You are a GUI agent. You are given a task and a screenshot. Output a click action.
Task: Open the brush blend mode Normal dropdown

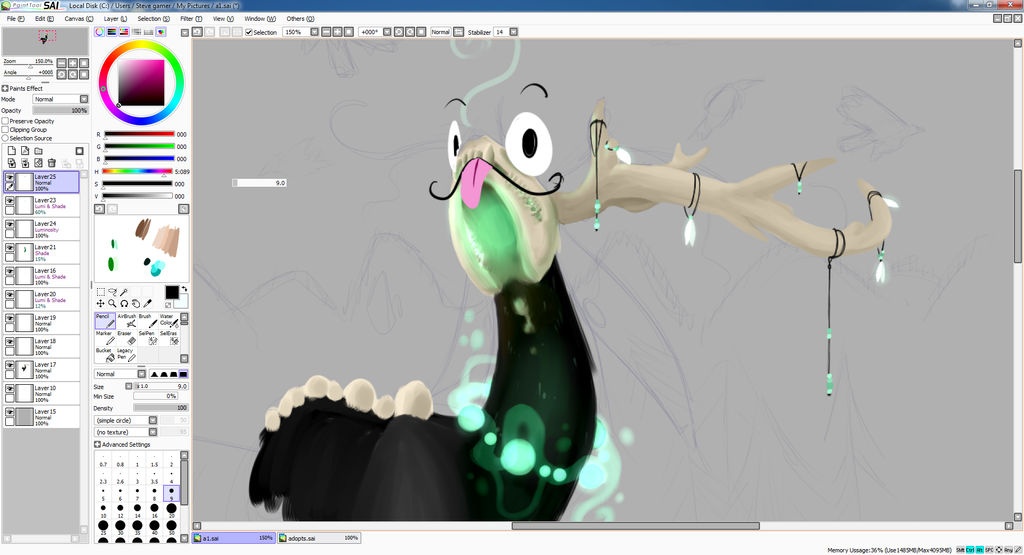point(120,374)
